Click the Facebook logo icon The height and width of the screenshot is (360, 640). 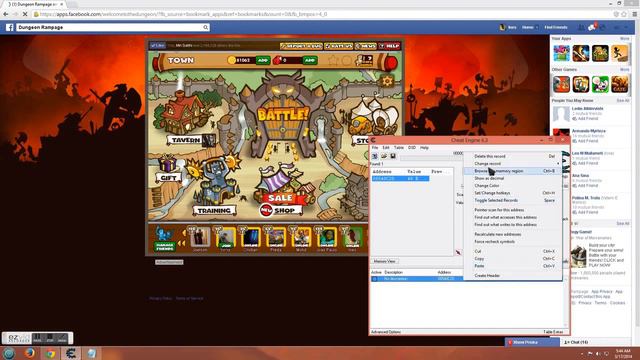[9, 27]
